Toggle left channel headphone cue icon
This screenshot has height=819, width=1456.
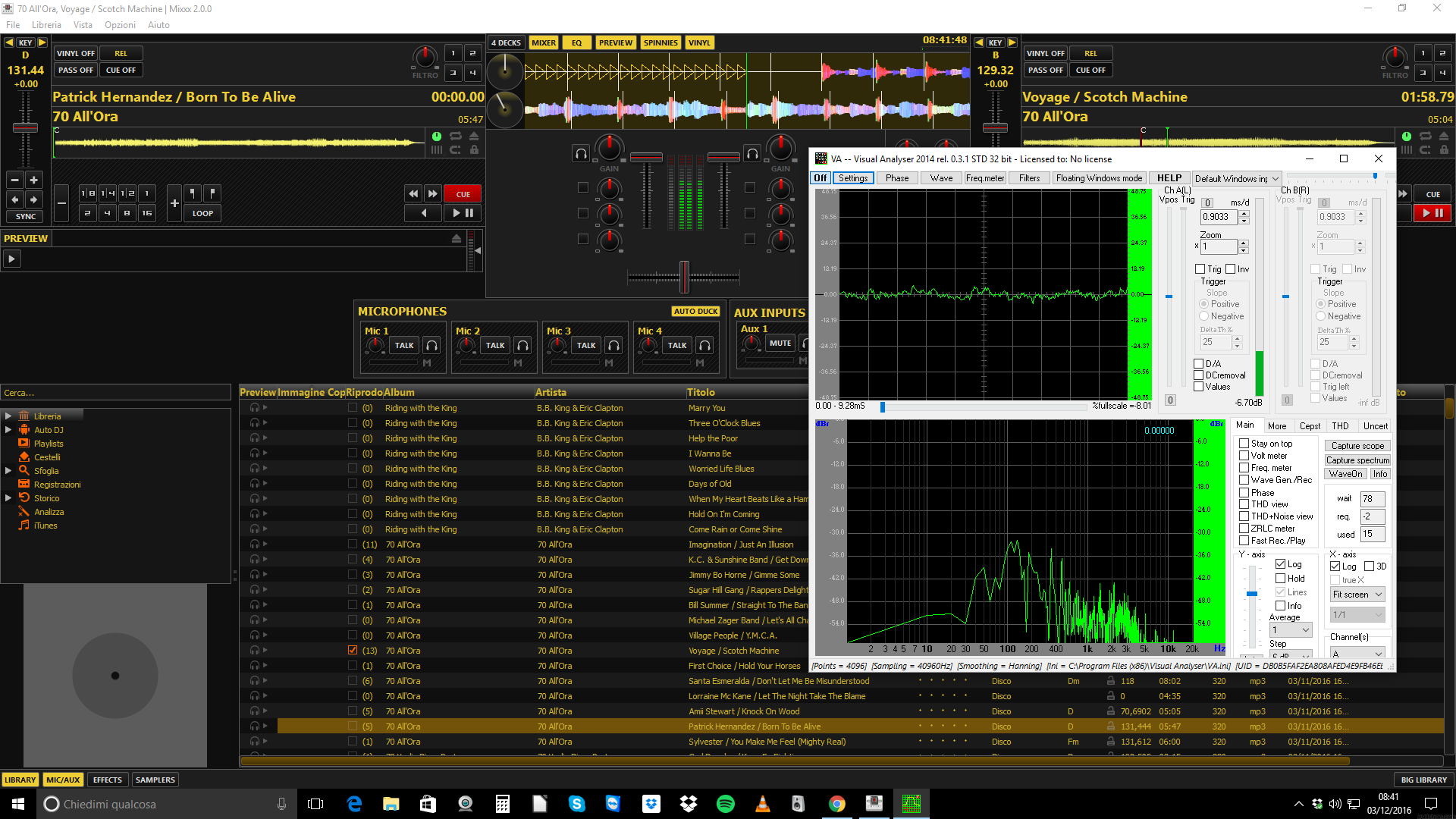click(581, 154)
